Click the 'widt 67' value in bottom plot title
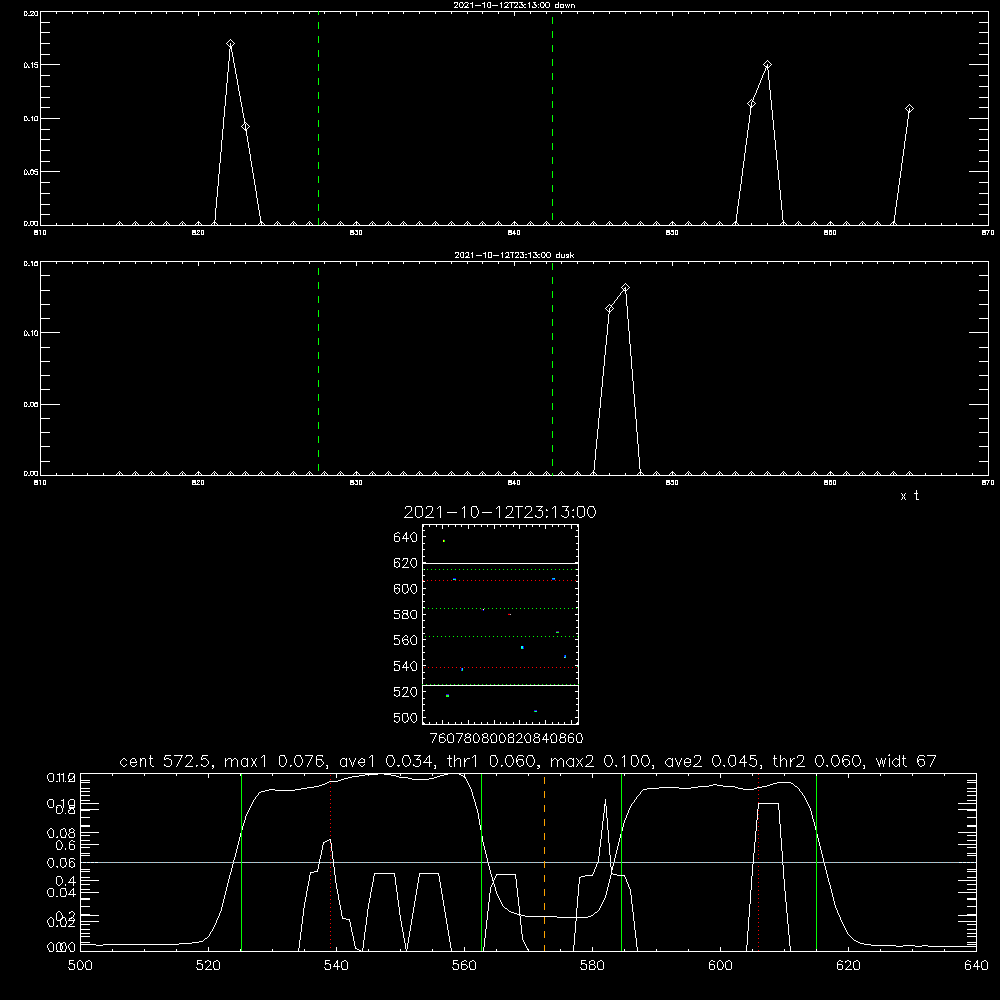The width and height of the screenshot is (1000, 1000). tap(906, 761)
